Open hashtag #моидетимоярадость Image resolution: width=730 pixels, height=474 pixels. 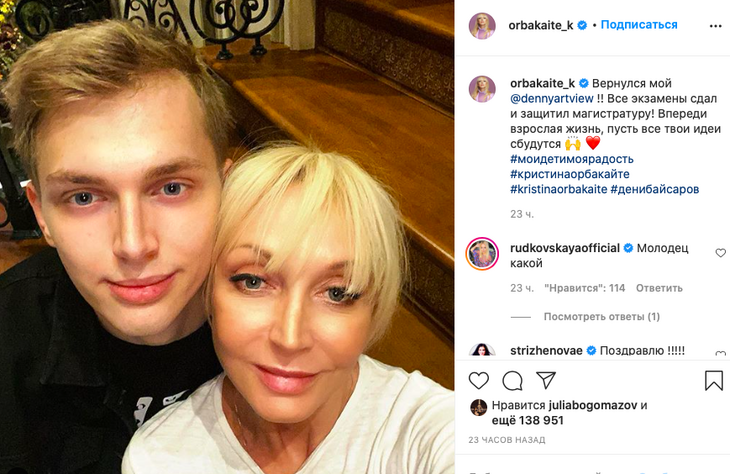(572, 159)
